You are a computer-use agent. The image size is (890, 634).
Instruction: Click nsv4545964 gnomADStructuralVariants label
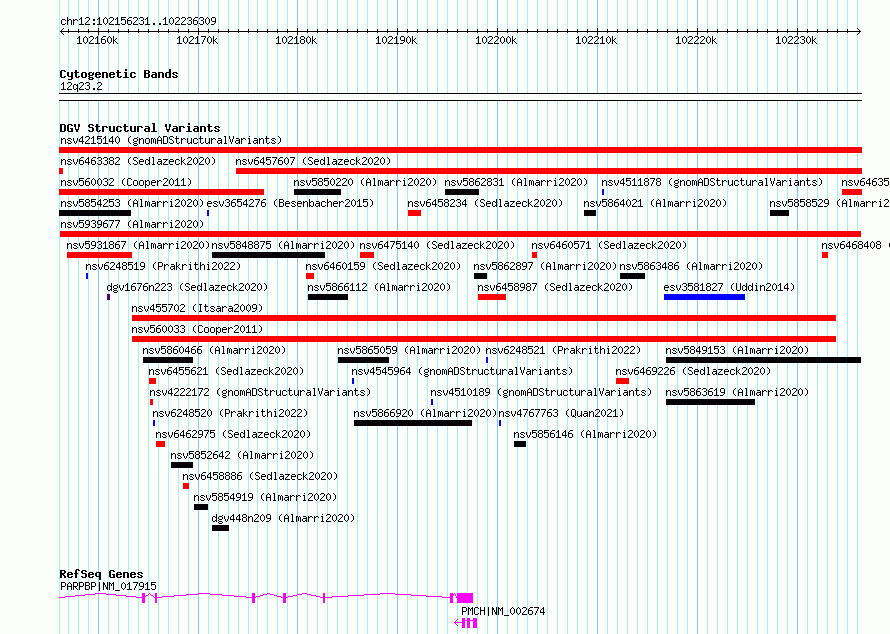coord(462,371)
